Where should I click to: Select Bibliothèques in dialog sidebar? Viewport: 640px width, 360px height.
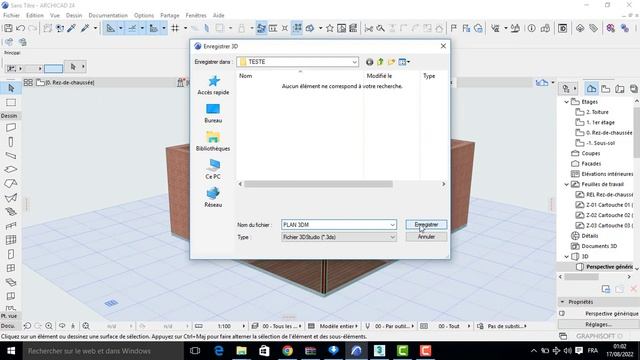tap(213, 142)
